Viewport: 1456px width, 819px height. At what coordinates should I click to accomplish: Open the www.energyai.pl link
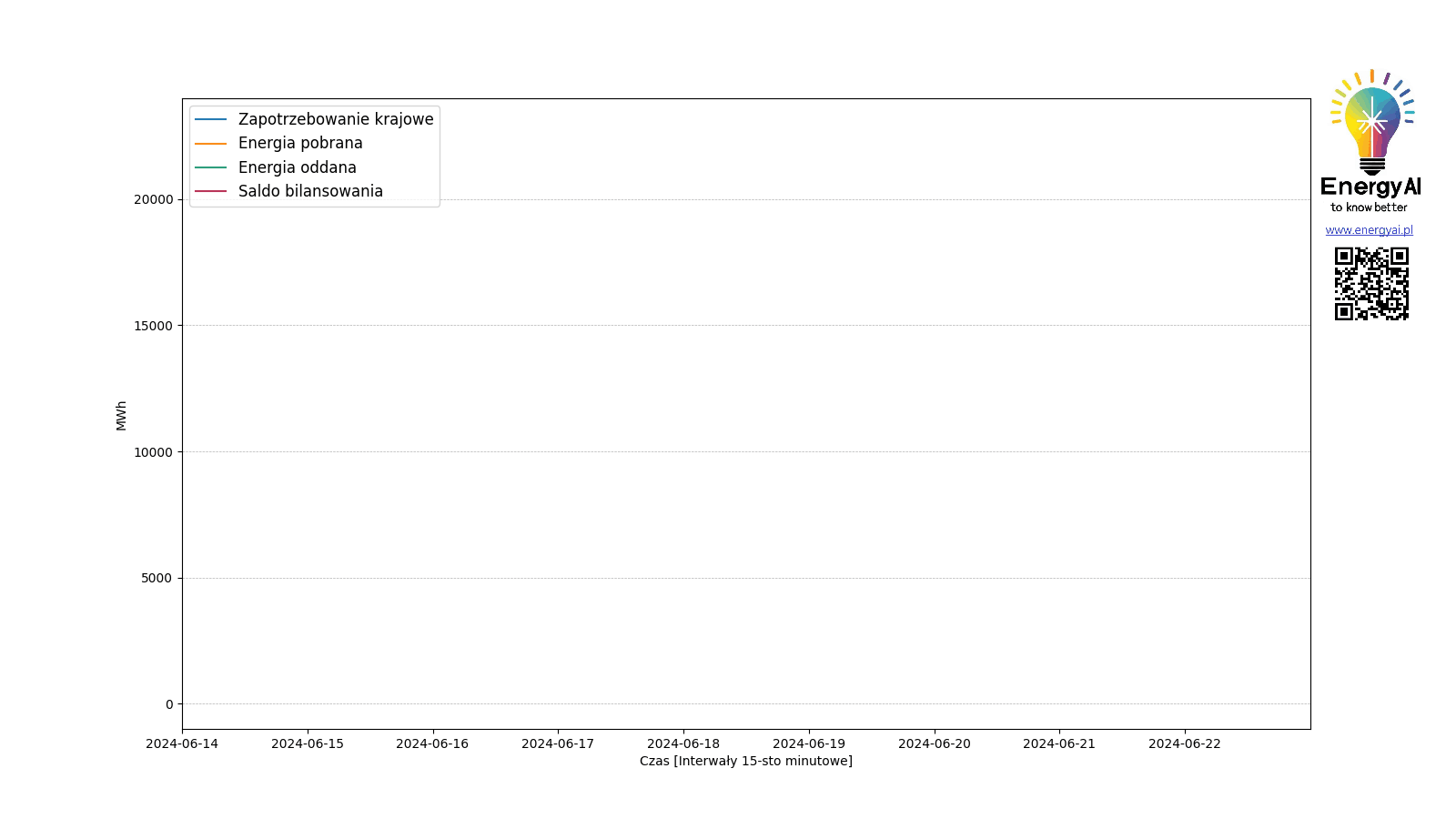click(1369, 230)
